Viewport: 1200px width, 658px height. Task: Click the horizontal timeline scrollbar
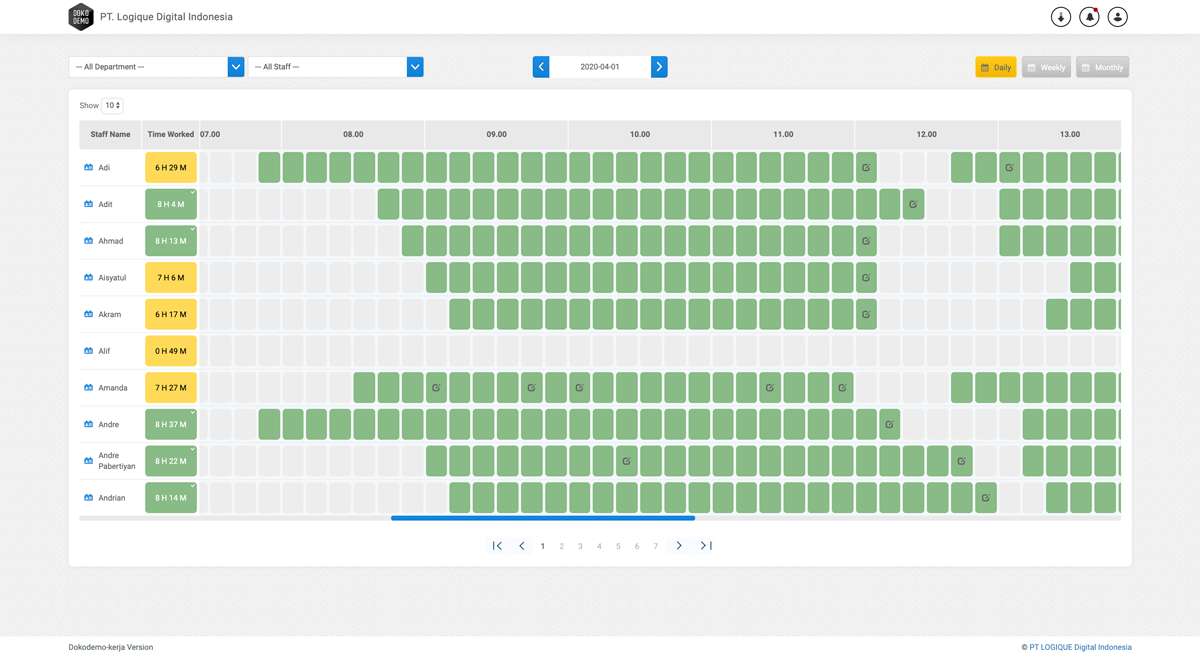543,518
